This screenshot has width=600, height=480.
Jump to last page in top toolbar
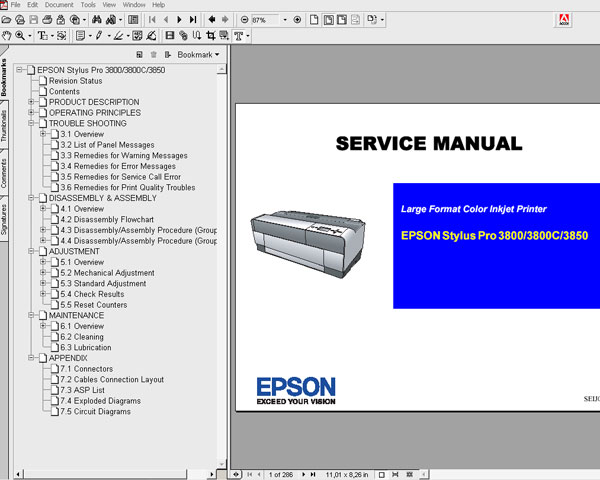(x=193, y=20)
